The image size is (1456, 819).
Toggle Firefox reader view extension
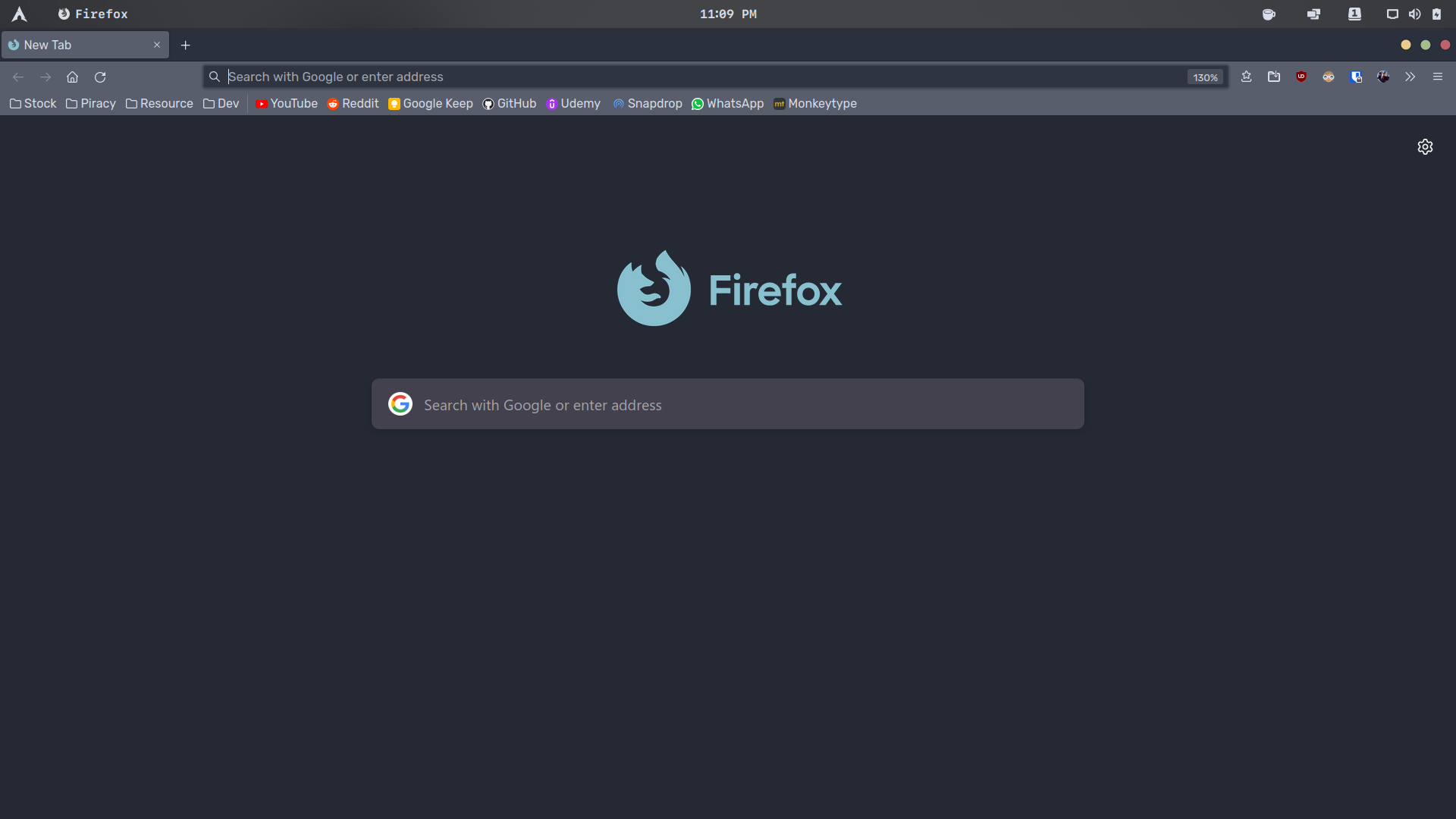1328,77
